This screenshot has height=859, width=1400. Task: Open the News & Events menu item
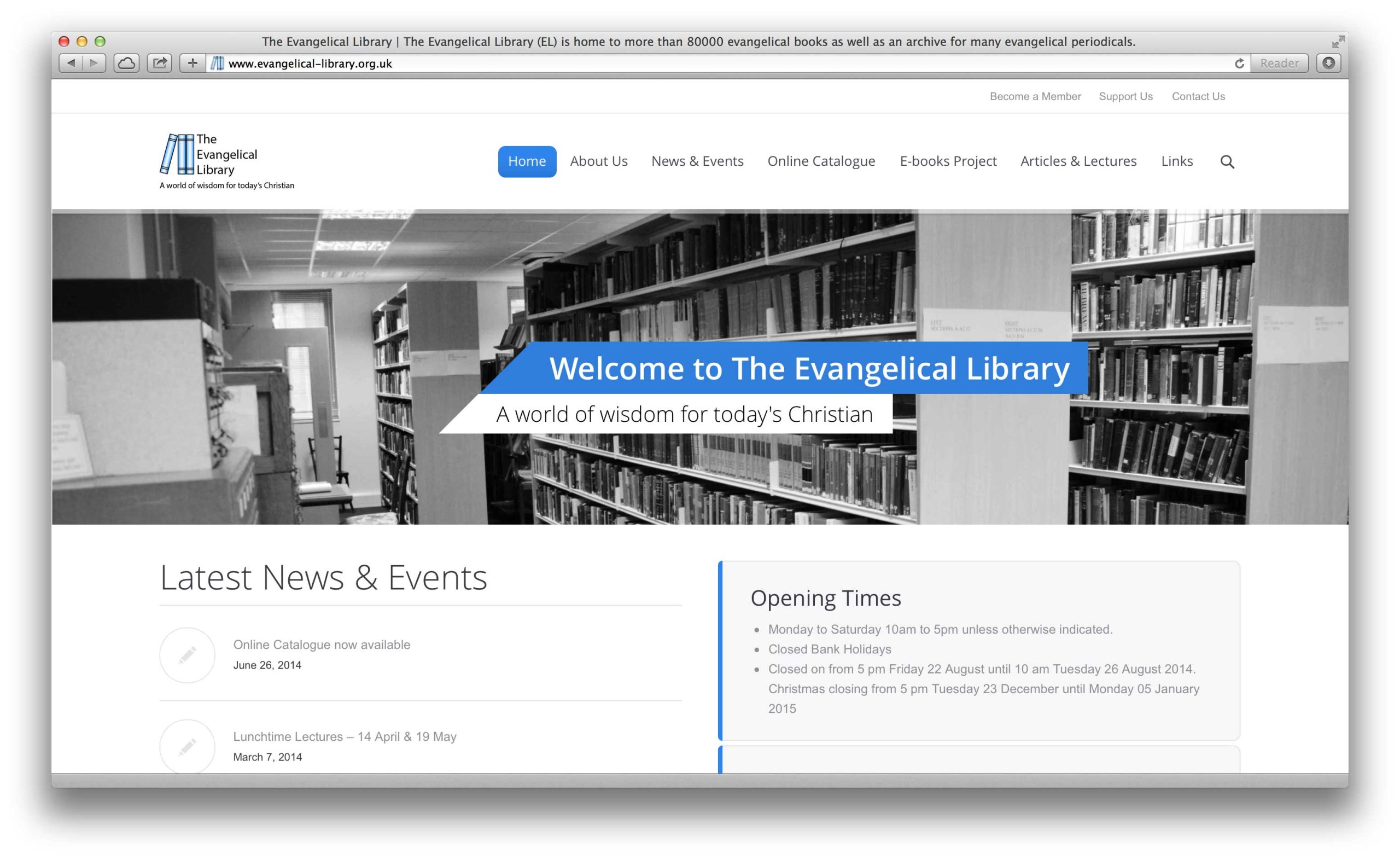click(x=697, y=161)
